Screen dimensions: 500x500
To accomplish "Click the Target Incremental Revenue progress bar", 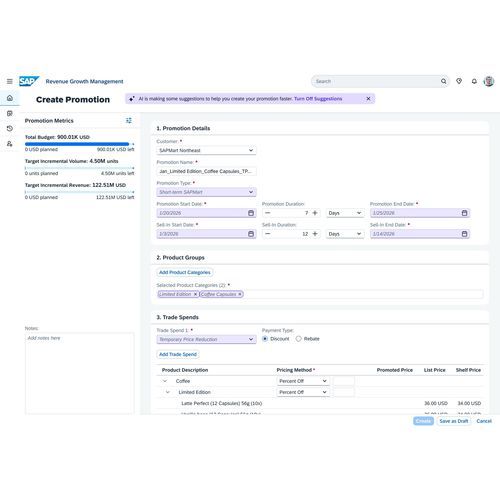I will coord(79,192).
